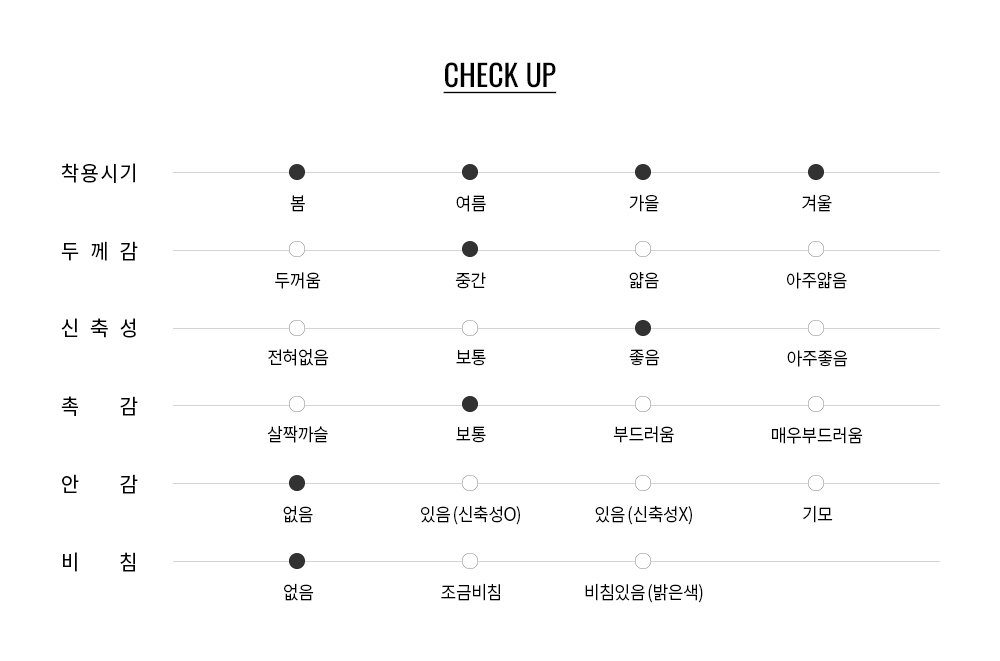
Task: Choose 매우부드러움 texture option circle
Action: [816, 404]
